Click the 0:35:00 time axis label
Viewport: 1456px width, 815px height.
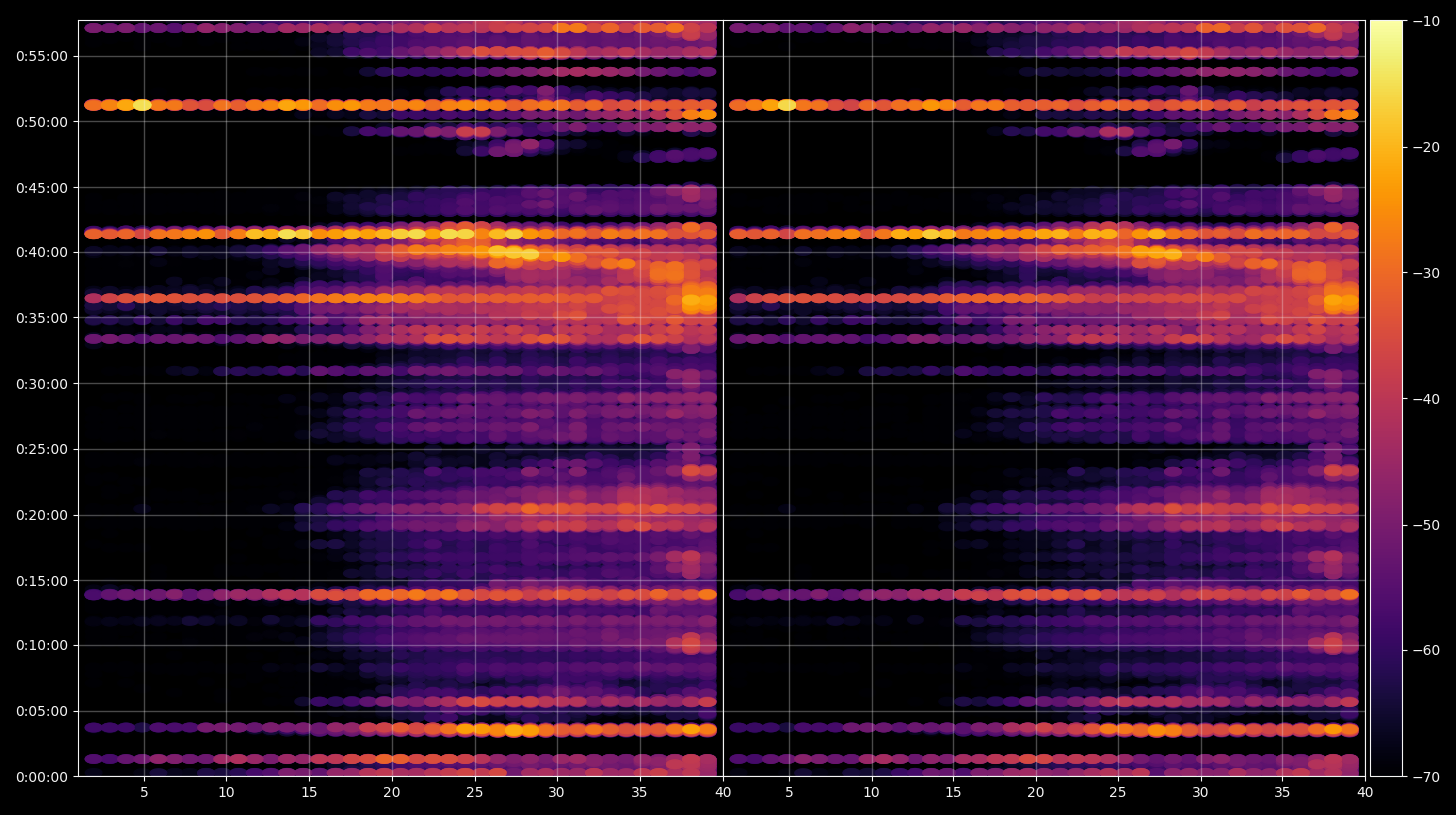(x=42, y=318)
